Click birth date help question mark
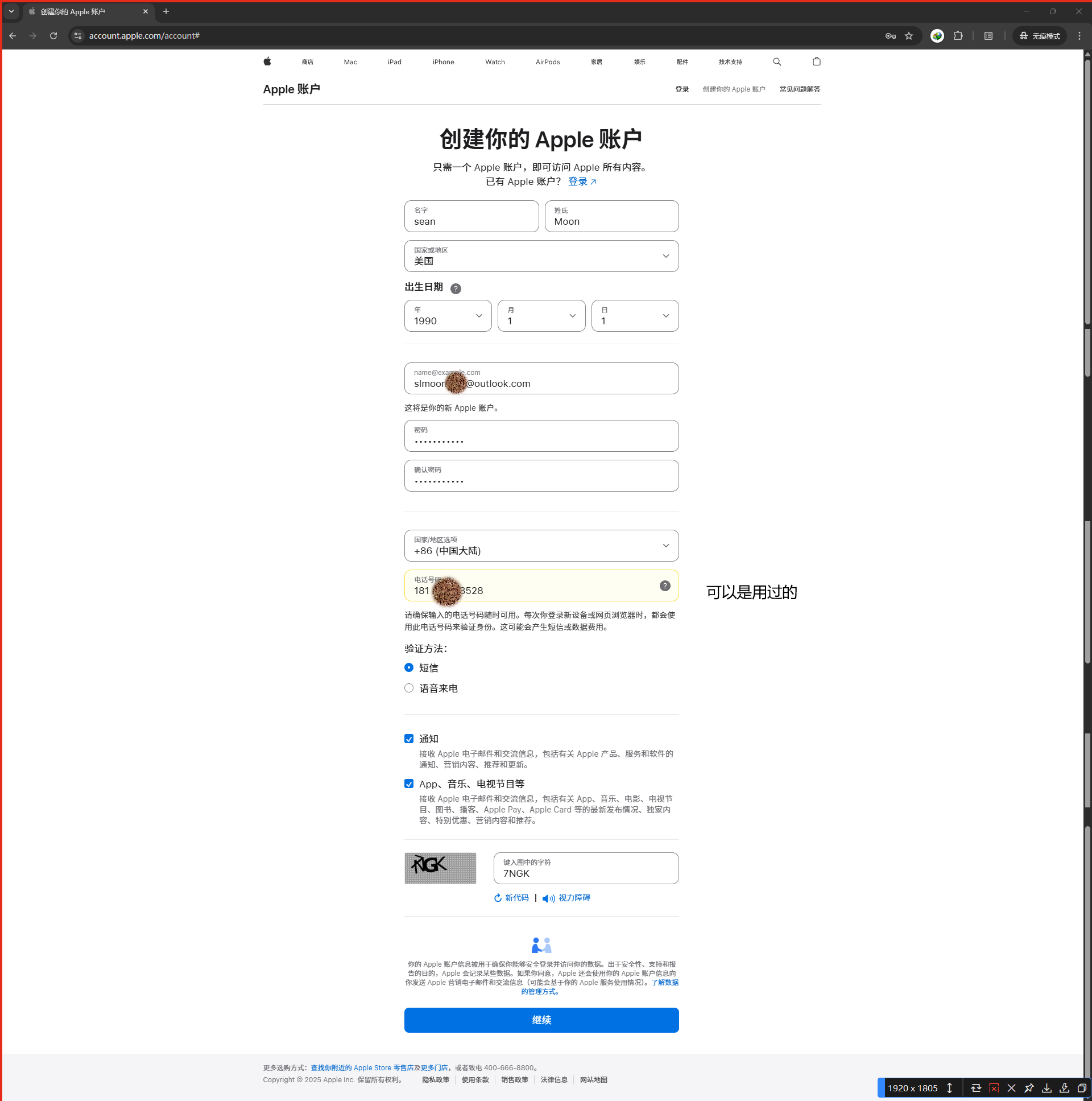The image size is (1092, 1101). (455, 288)
